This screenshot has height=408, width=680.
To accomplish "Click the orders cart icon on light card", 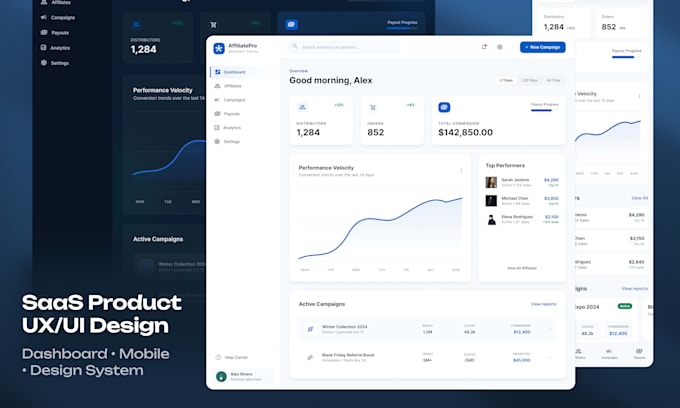I will 373,107.
